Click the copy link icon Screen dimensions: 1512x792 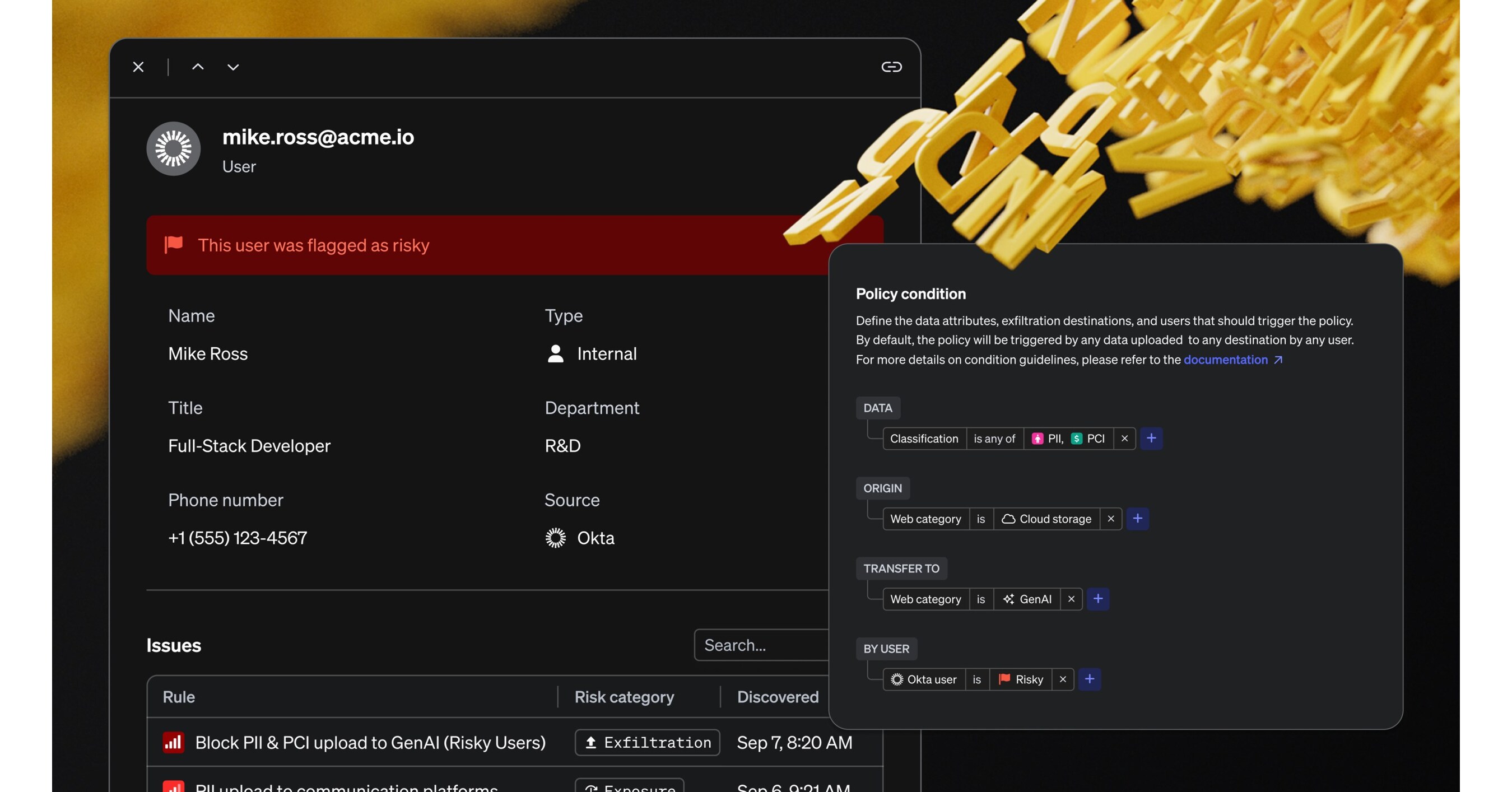tap(891, 67)
